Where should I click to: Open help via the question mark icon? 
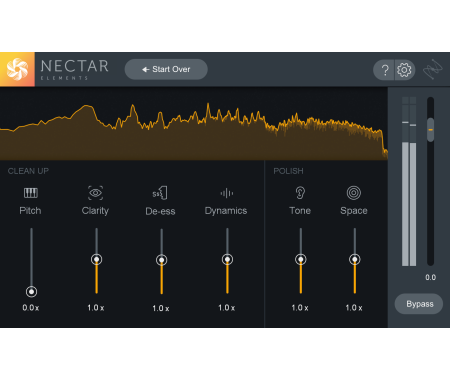385,70
